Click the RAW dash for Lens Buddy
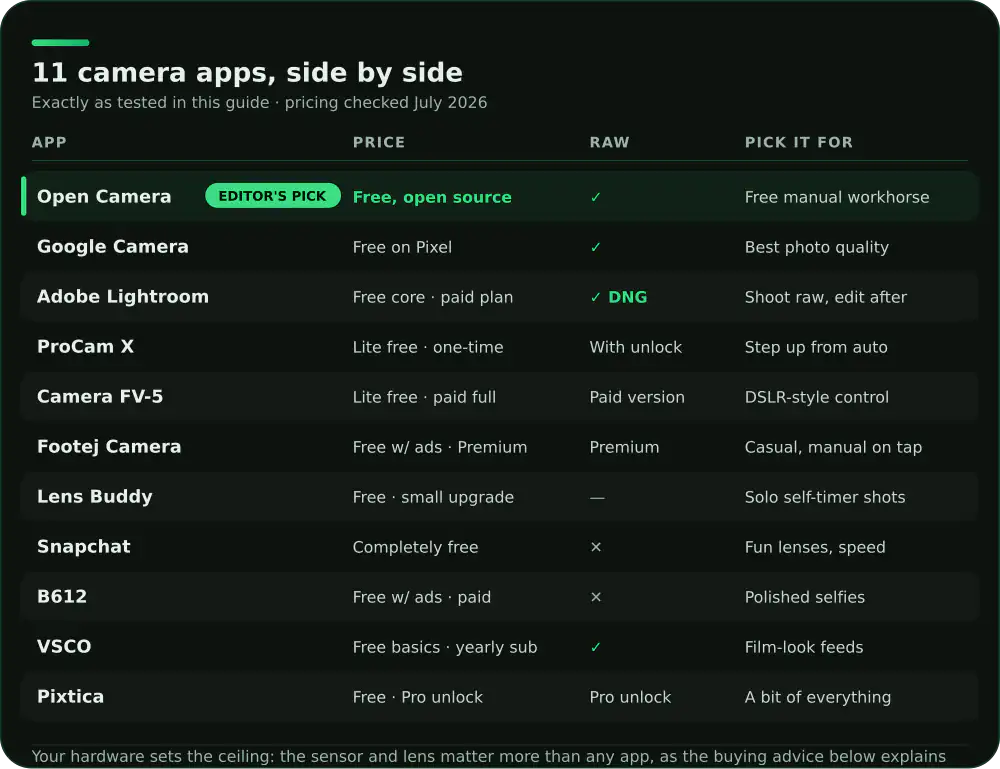This screenshot has width=1000, height=769. [x=597, y=497]
